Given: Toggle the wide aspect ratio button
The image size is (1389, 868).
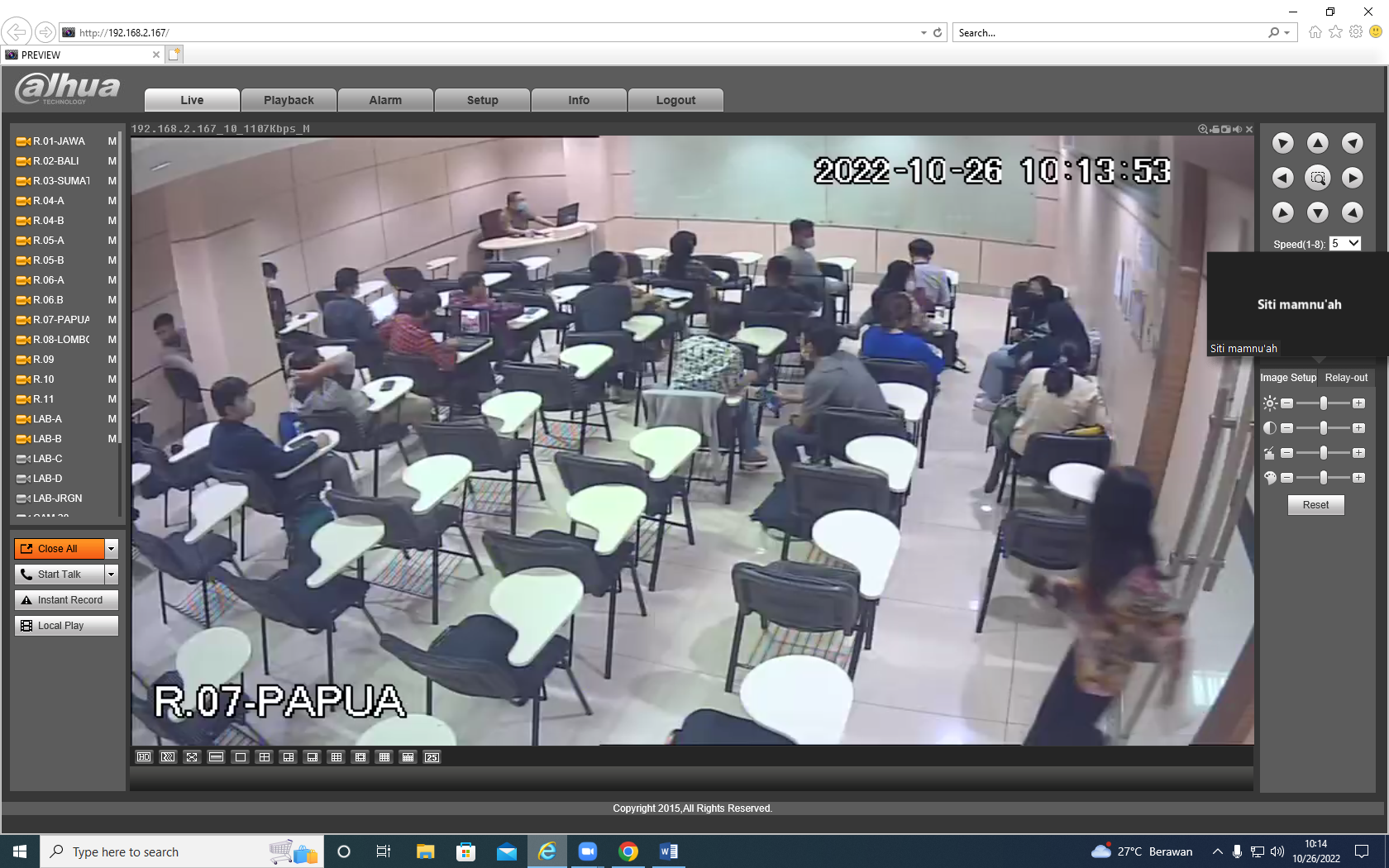Looking at the screenshot, I should pyautogui.click(x=216, y=757).
